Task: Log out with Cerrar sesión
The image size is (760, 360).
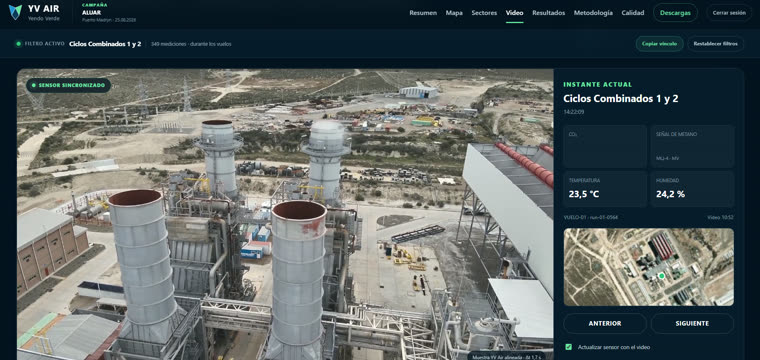Action: pyautogui.click(x=729, y=13)
